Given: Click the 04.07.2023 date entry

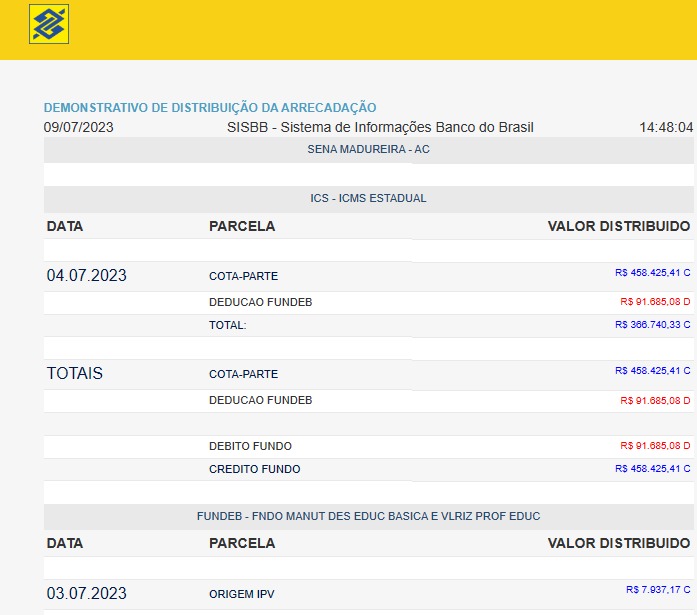Looking at the screenshot, I should [x=87, y=275].
